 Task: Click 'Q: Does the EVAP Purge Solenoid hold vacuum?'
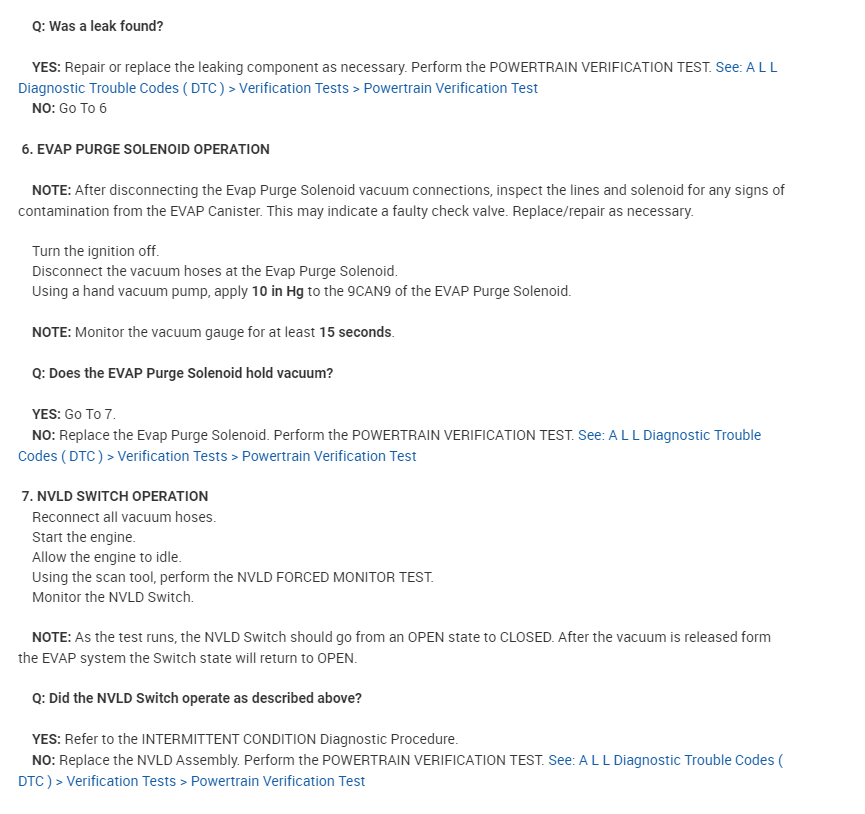coord(182,373)
